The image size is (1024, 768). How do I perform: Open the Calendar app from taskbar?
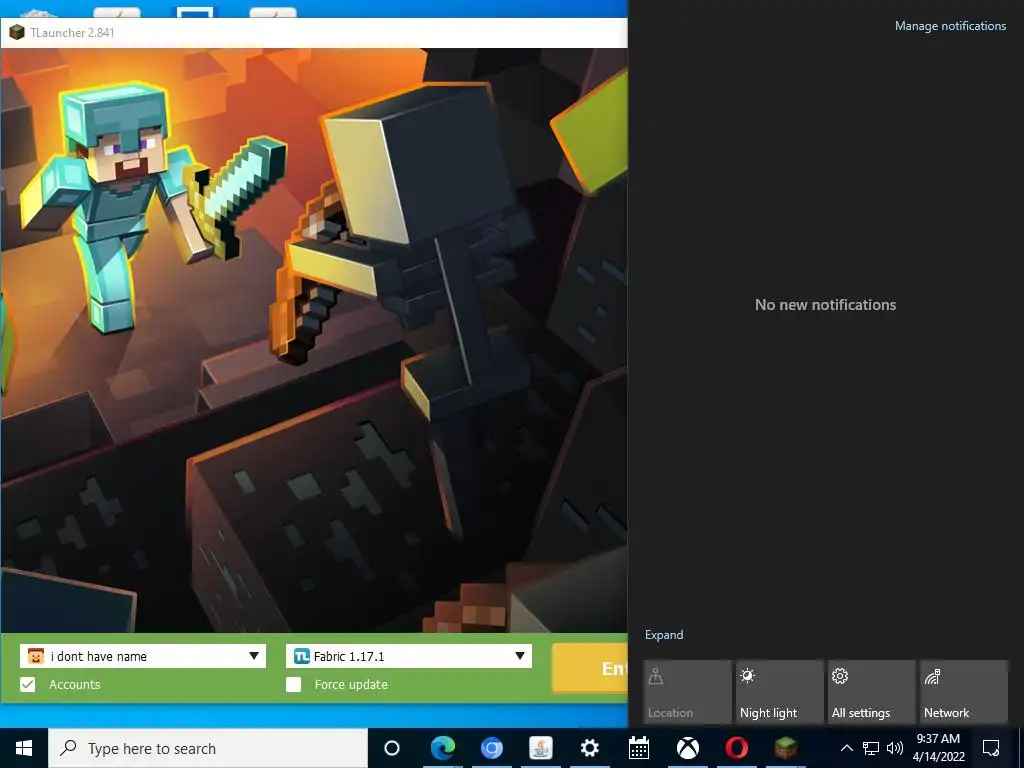[x=639, y=748]
